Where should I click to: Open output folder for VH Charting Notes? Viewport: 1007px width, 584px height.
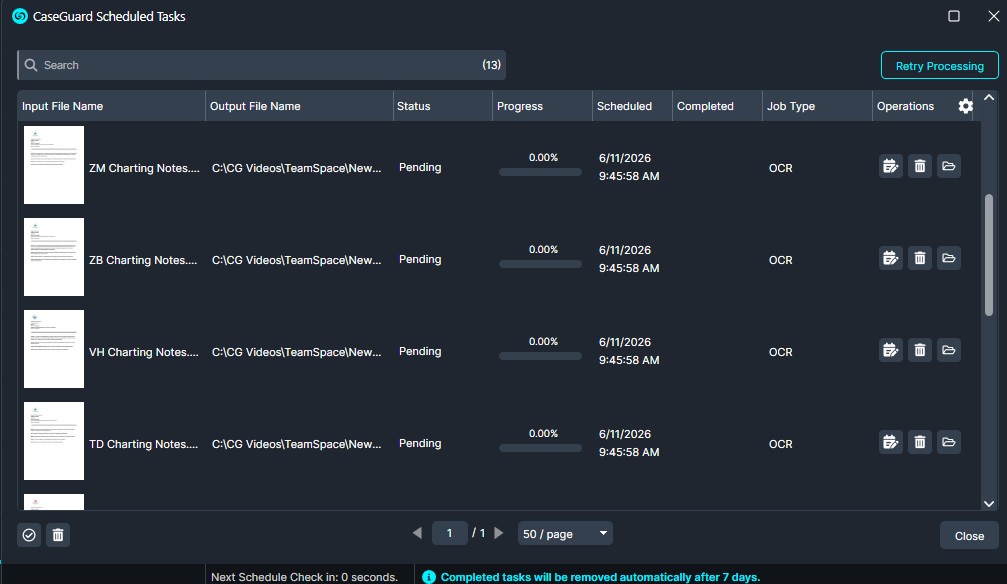949,350
